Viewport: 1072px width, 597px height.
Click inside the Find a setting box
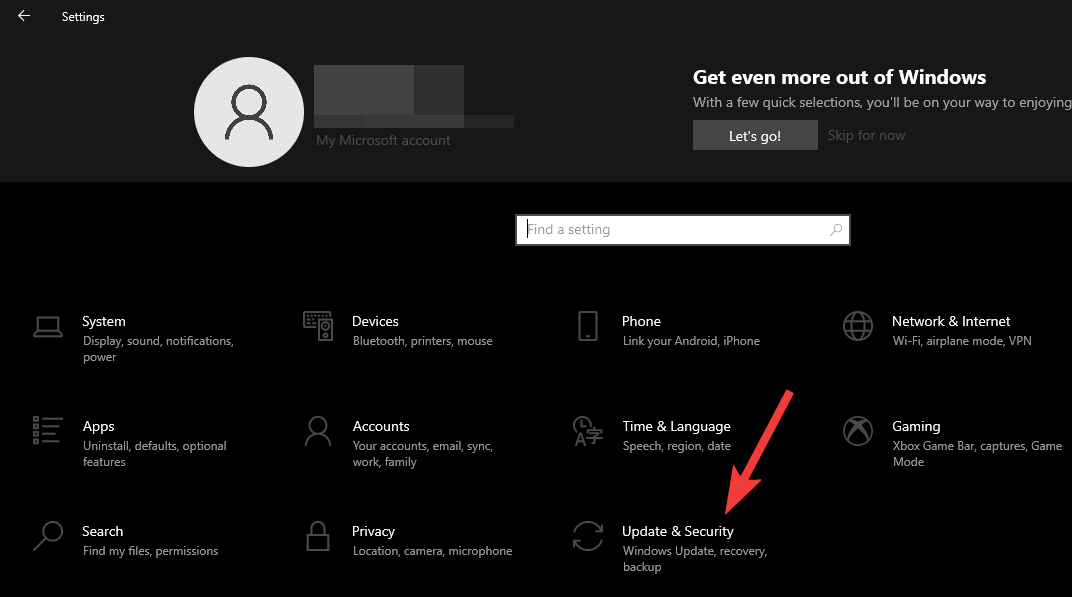pyautogui.click(x=660, y=230)
